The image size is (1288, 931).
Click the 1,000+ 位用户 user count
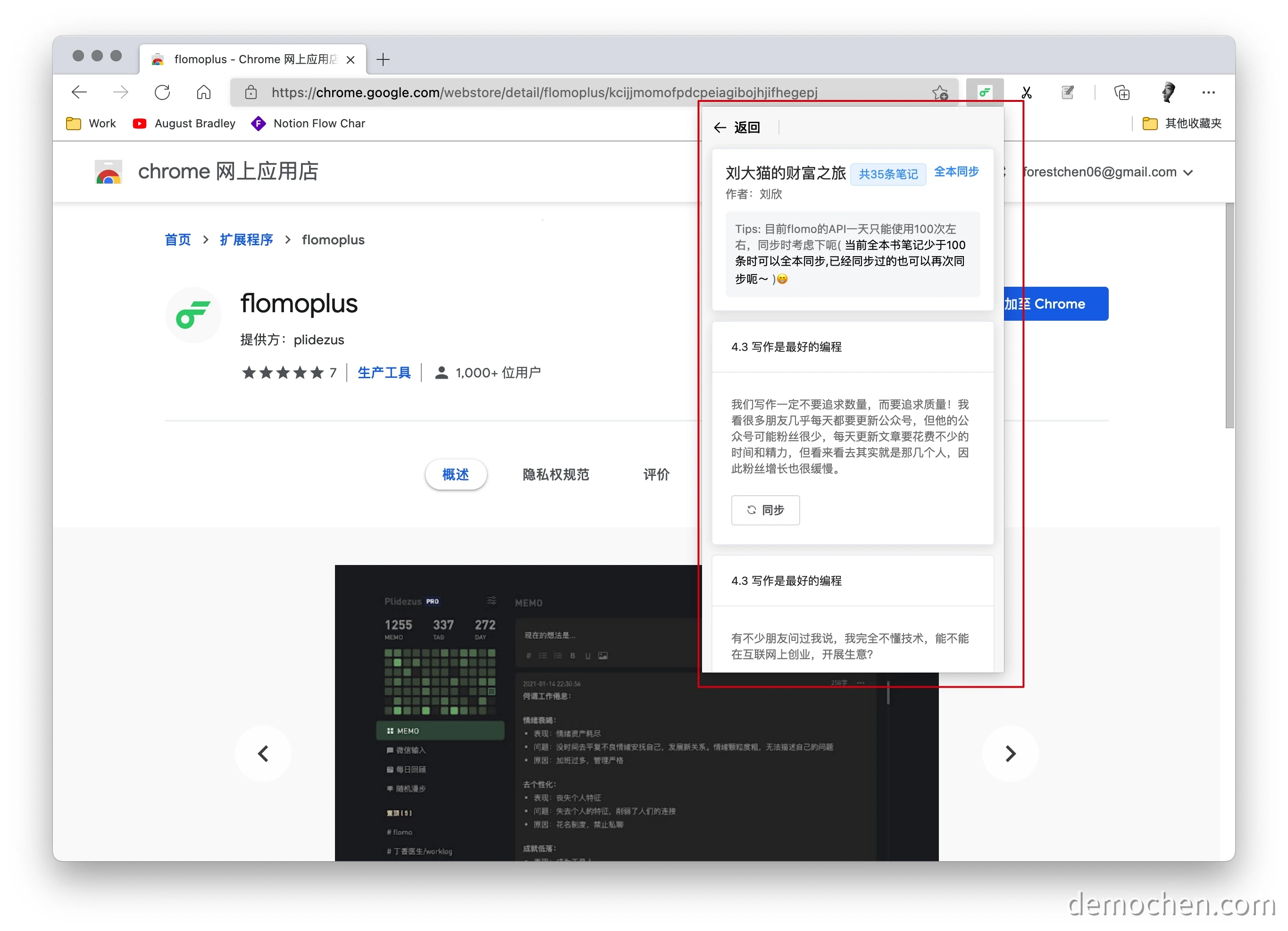pyautogui.click(x=488, y=373)
